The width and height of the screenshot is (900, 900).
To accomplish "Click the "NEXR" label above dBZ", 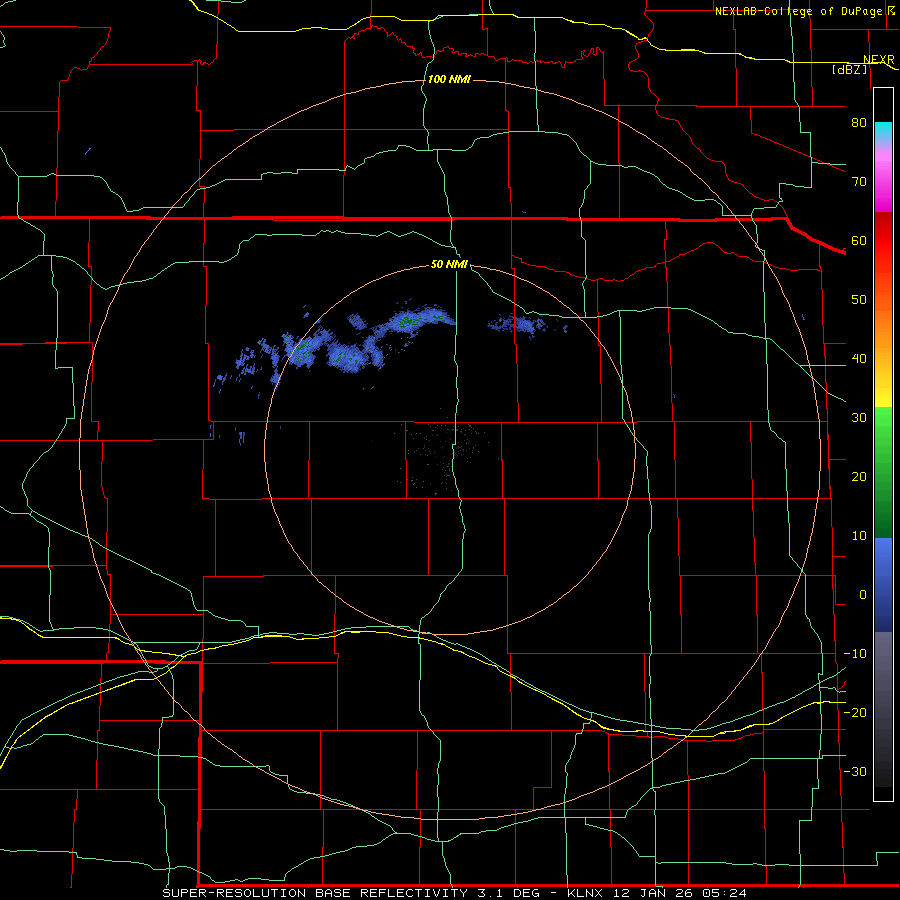I will 878,60.
